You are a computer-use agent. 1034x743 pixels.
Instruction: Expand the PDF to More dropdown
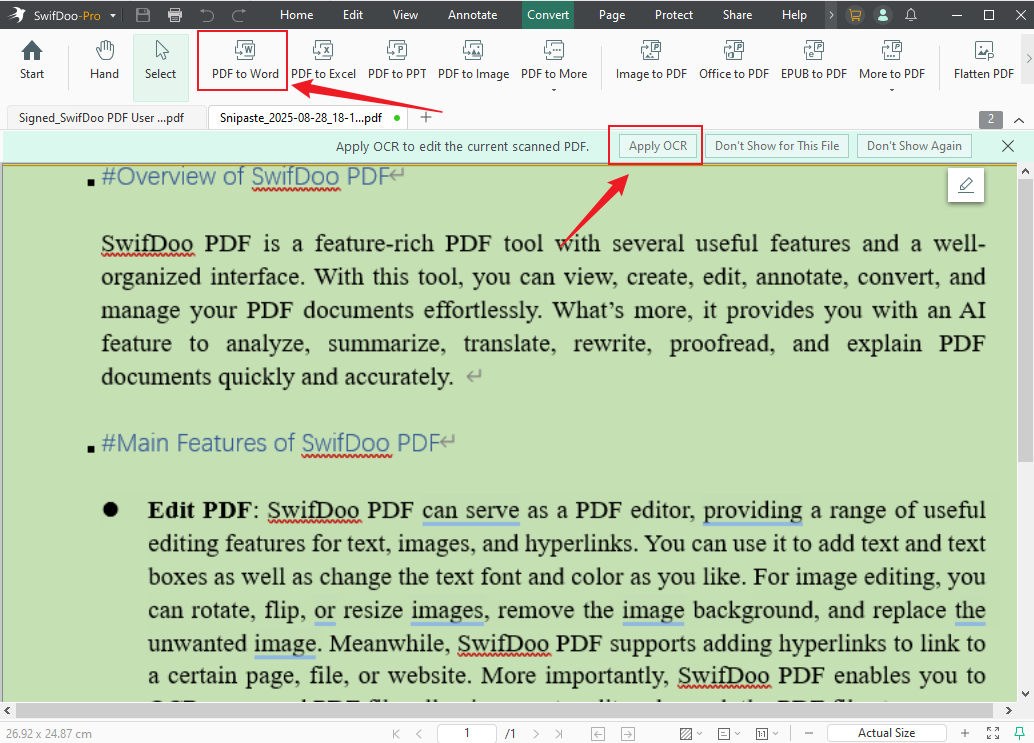coord(553,90)
